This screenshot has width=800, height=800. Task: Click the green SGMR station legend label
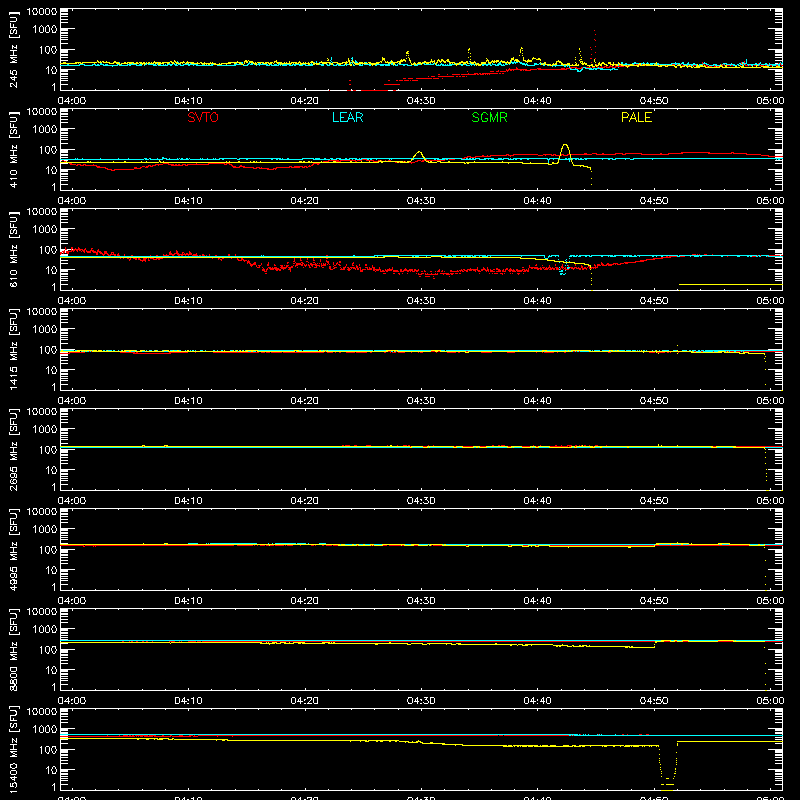click(489, 117)
